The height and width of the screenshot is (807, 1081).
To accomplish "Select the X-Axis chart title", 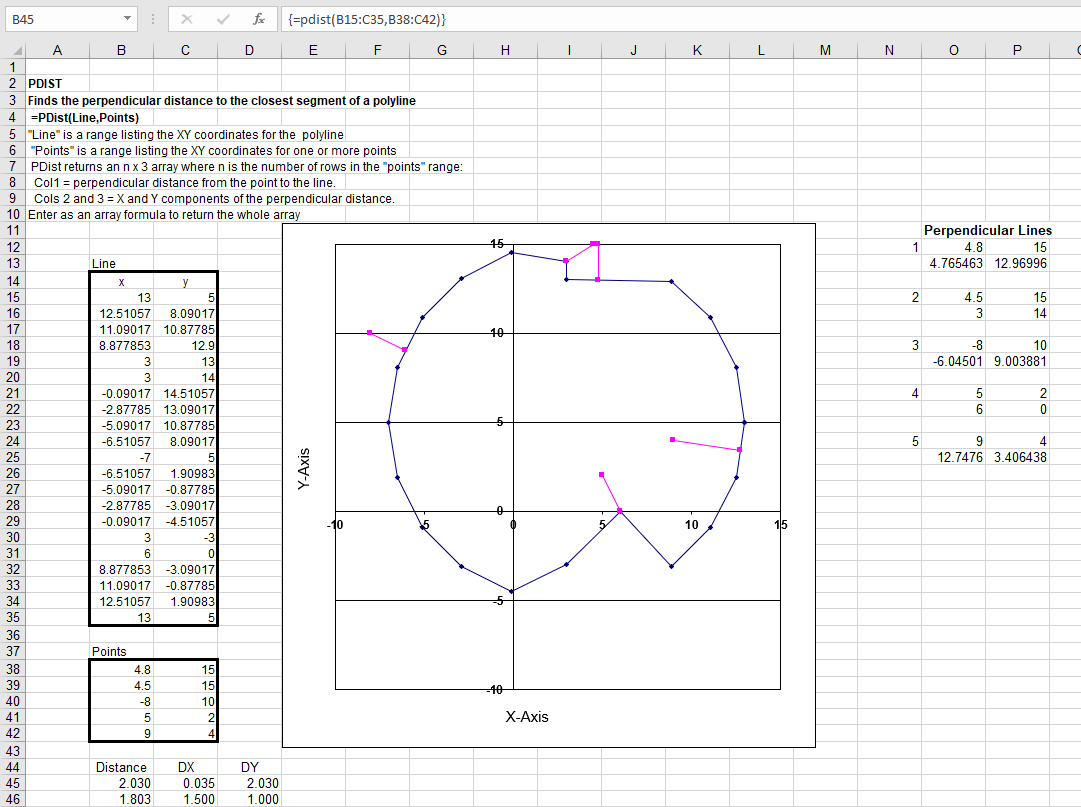I will coord(526,716).
